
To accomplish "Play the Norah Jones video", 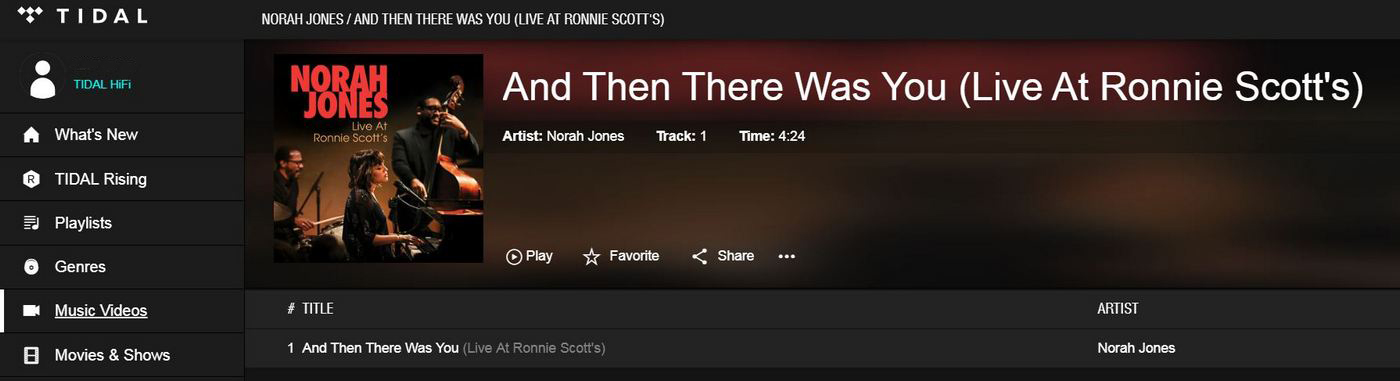I will (x=529, y=256).
